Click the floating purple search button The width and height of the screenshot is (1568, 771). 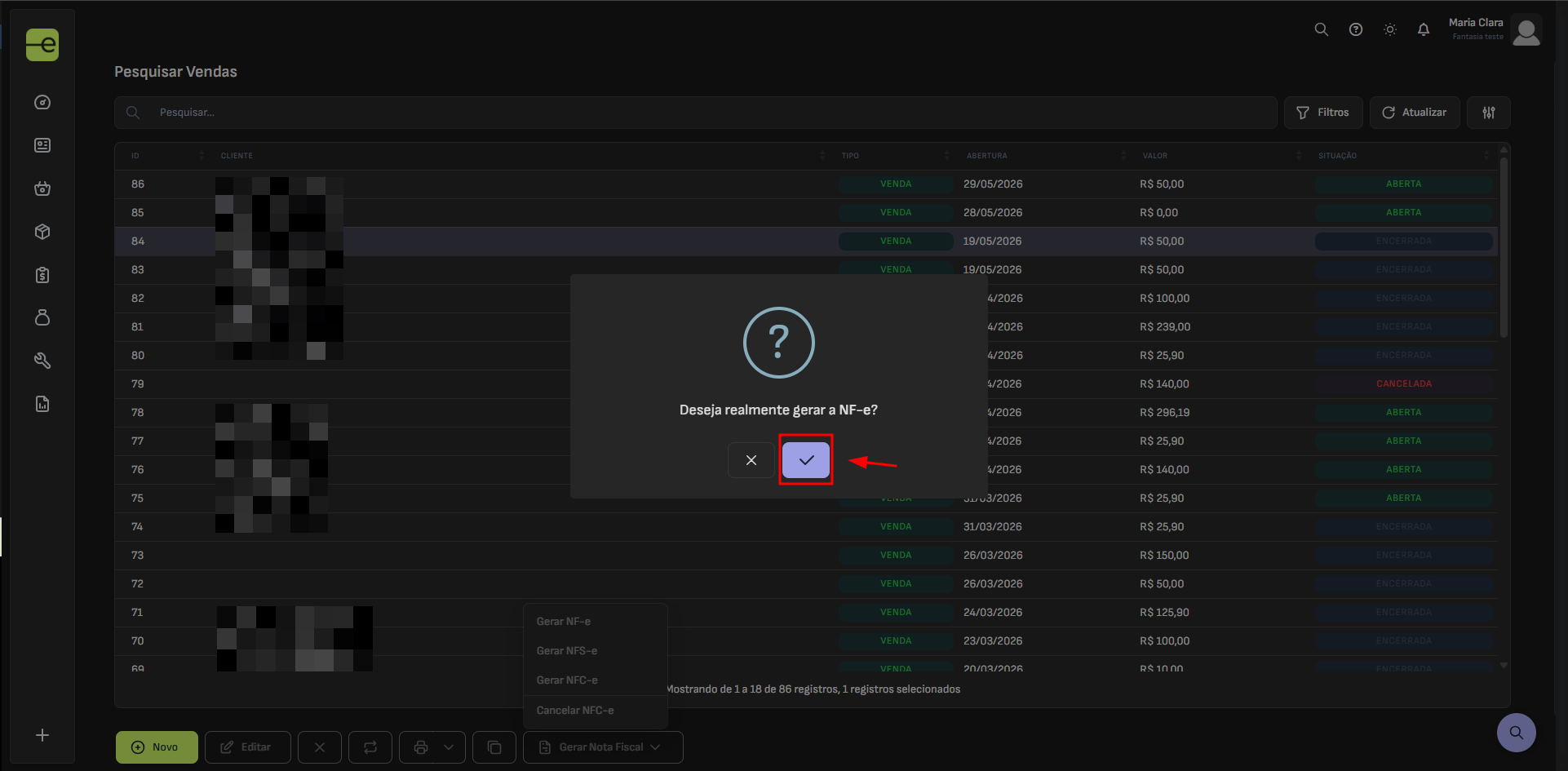tap(1516, 733)
